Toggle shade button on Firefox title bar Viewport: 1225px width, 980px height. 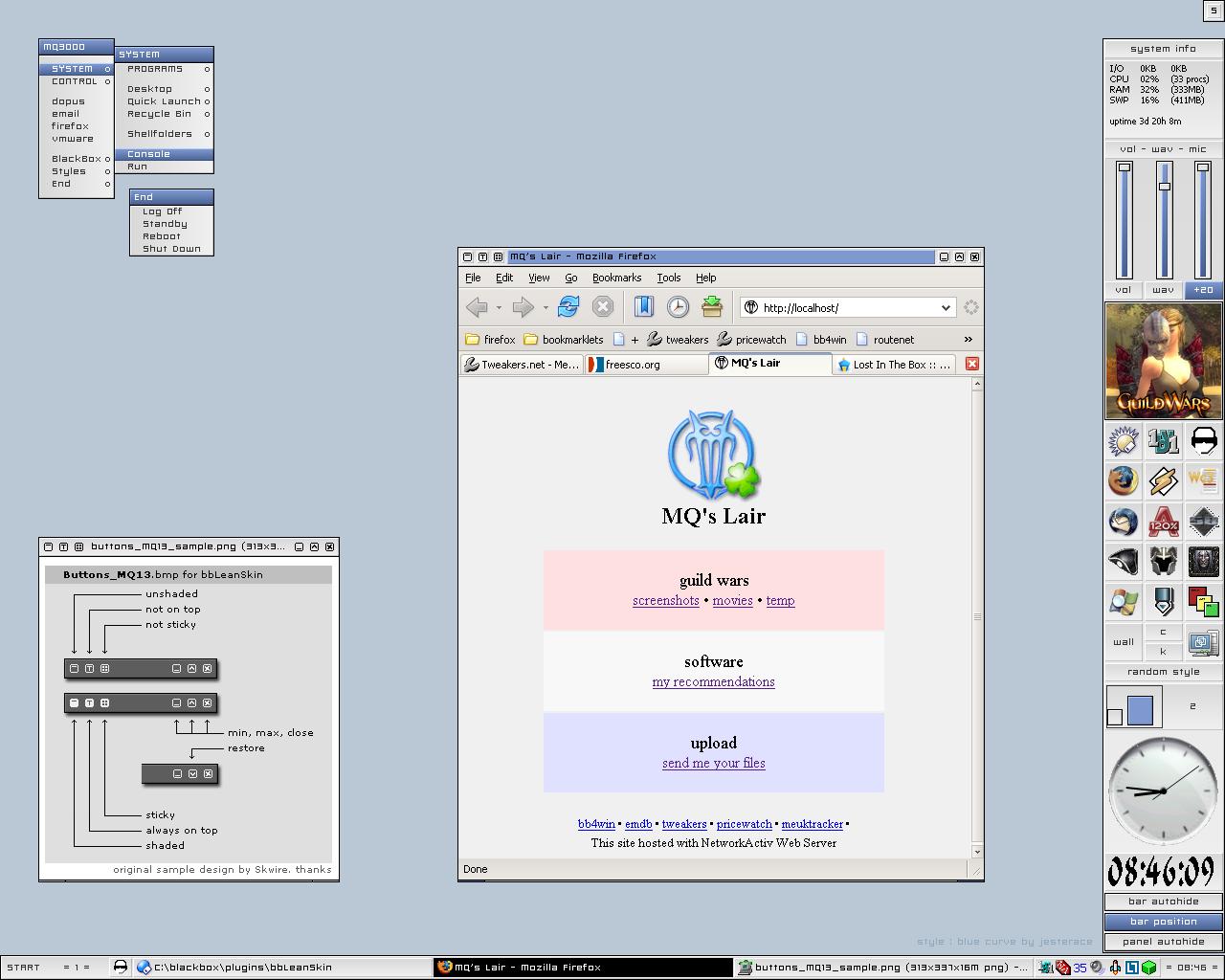[467, 256]
